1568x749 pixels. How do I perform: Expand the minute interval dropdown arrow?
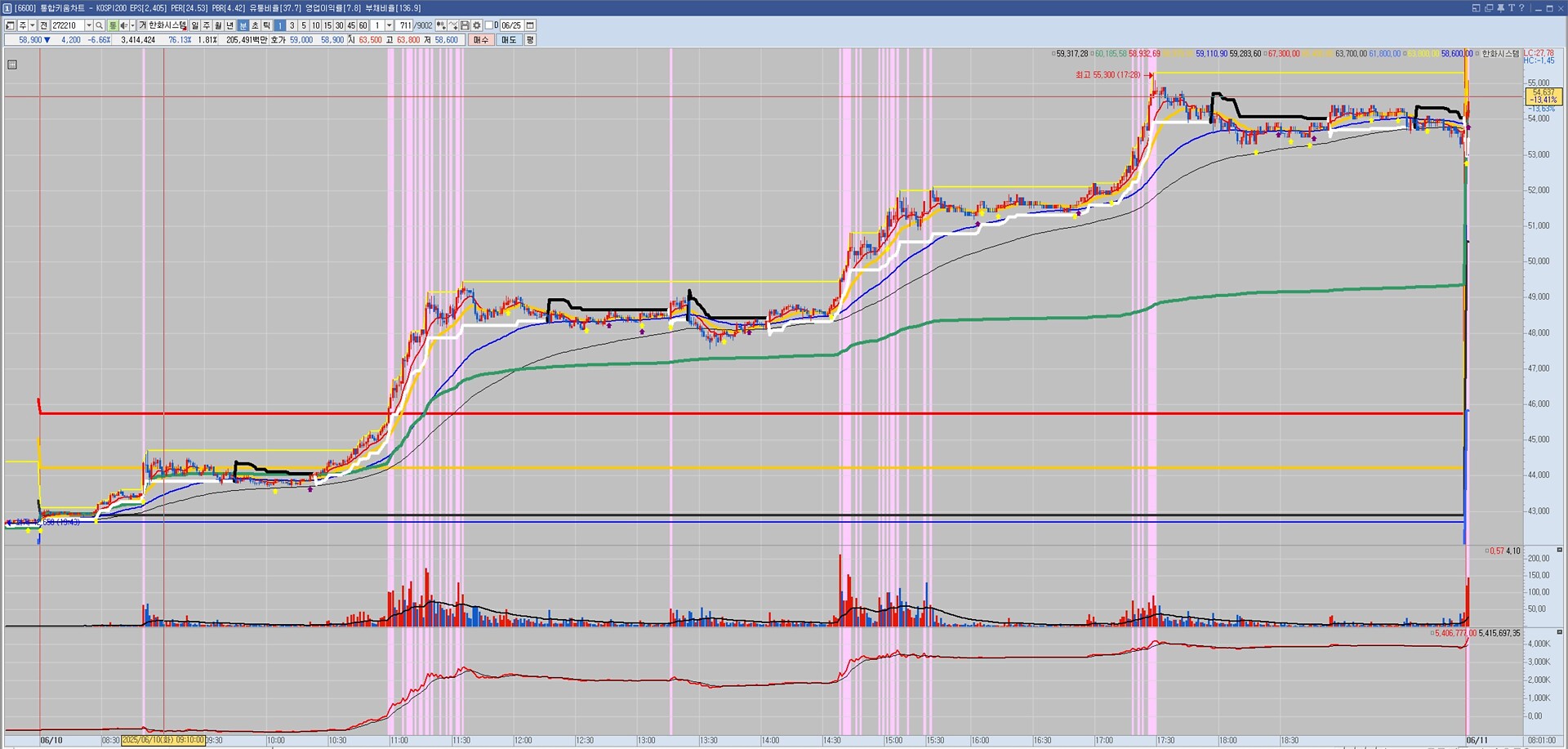click(389, 26)
